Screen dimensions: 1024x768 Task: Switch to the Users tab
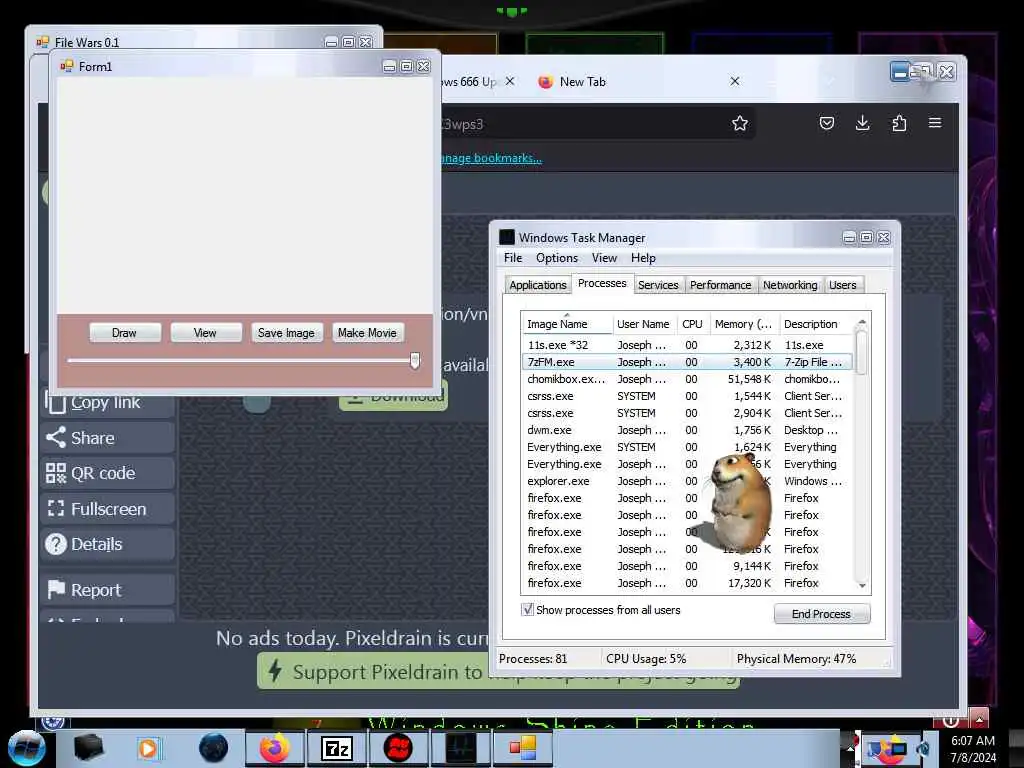coord(842,285)
